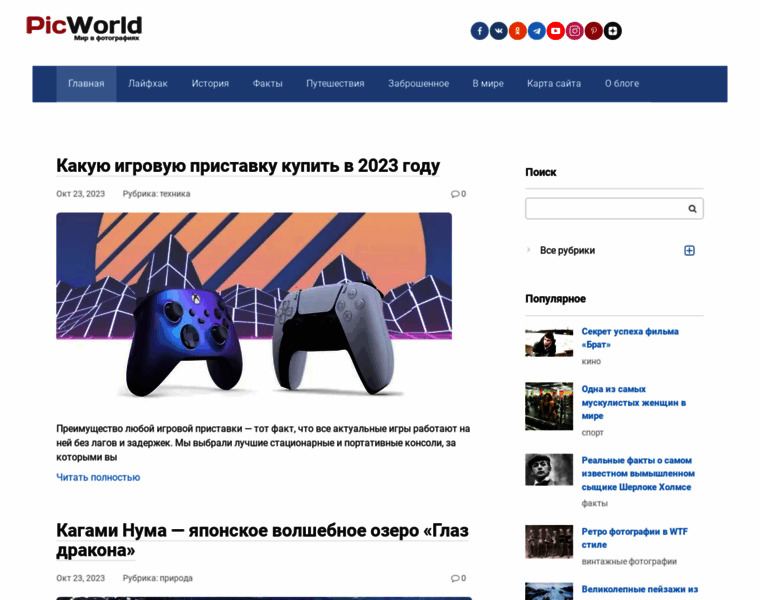Go to Главная menu item
This screenshot has height=600, width=760.
coord(86,83)
